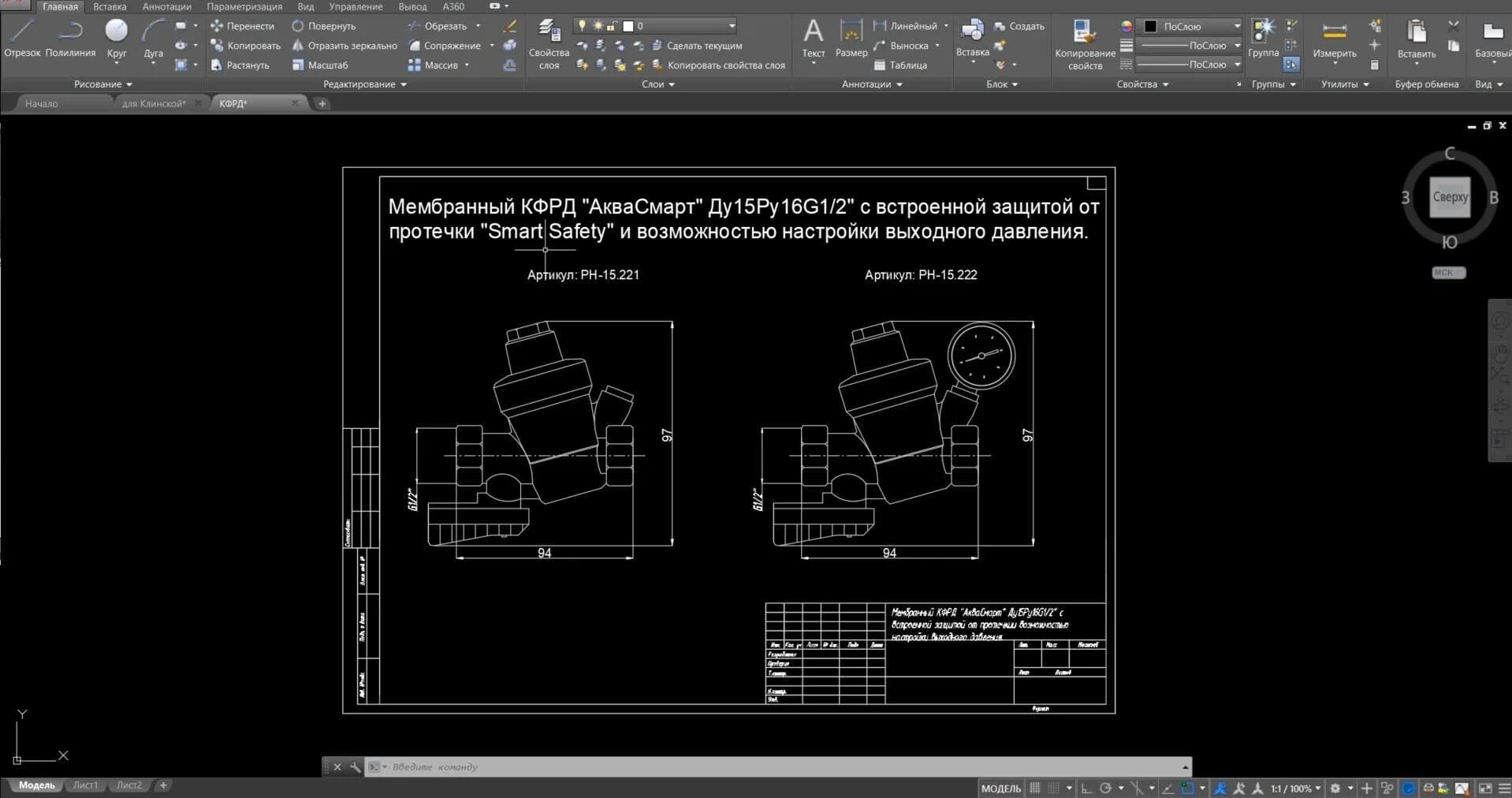Toggle polar tracking in the status bar
Viewport: 1512px width, 798px height.
[1105, 788]
